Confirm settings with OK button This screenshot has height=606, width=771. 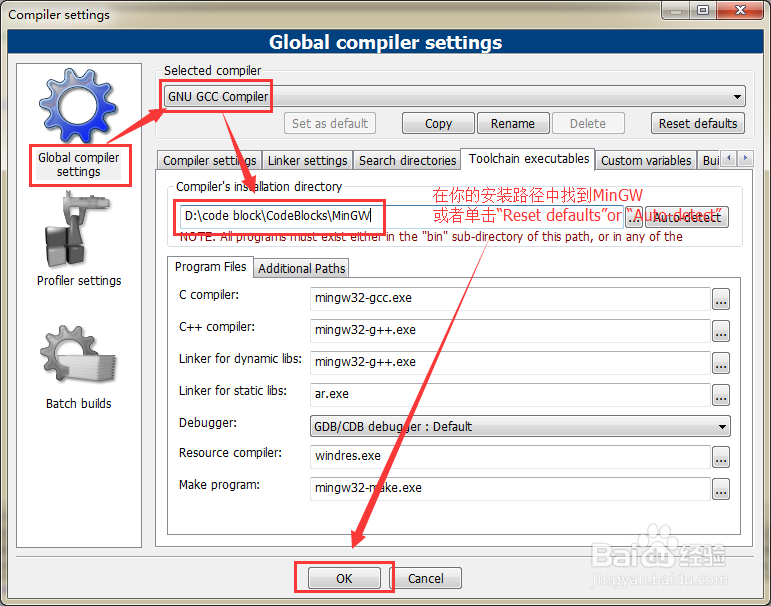pos(344,578)
